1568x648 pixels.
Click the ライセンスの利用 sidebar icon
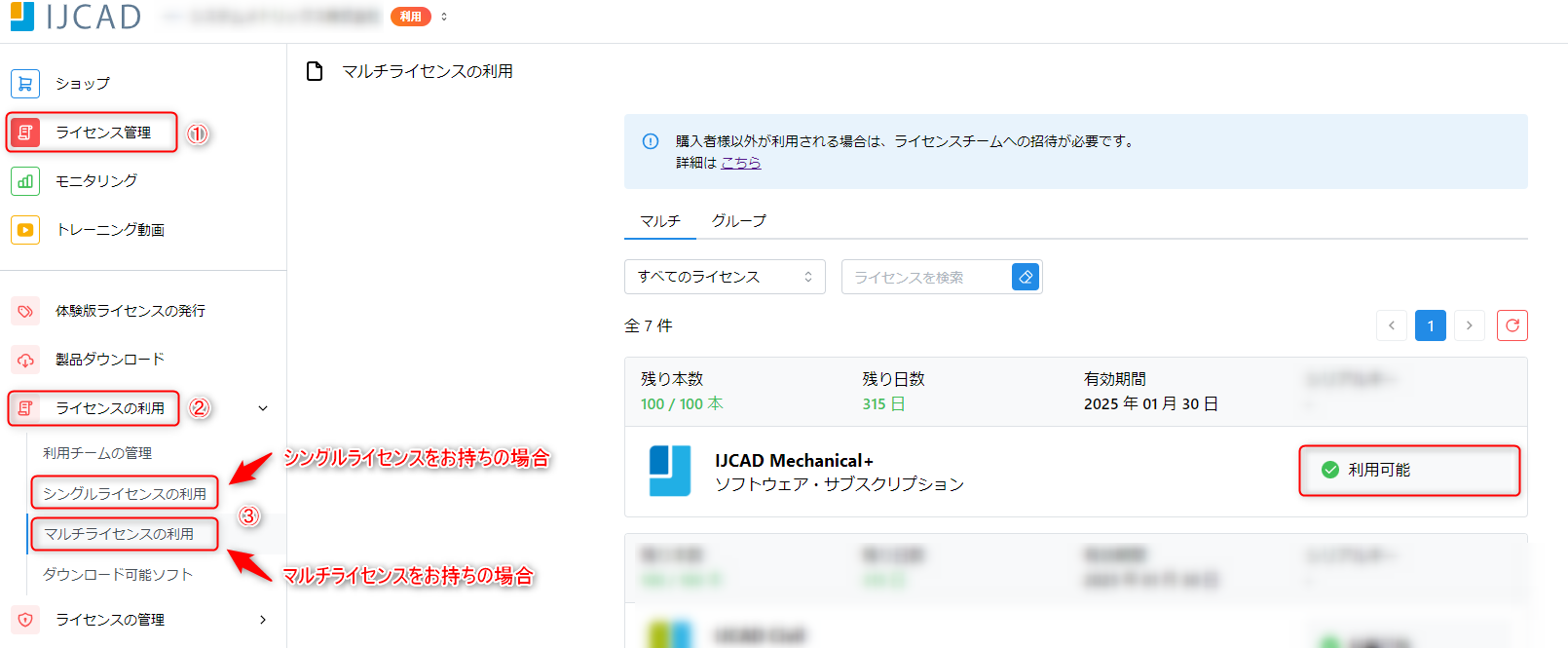click(25, 408)
